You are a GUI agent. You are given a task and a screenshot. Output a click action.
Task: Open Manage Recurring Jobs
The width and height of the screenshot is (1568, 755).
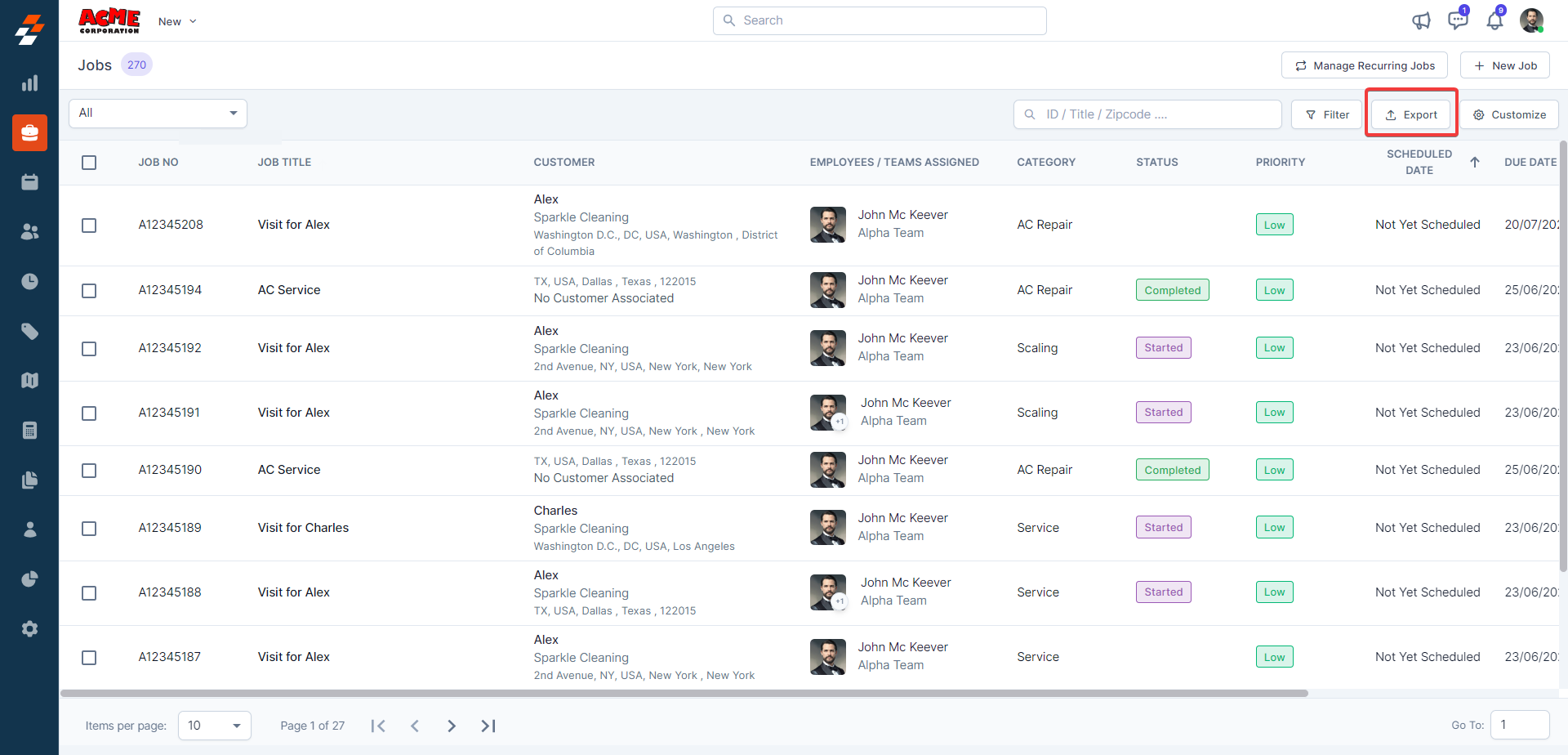click(1364, 65)
